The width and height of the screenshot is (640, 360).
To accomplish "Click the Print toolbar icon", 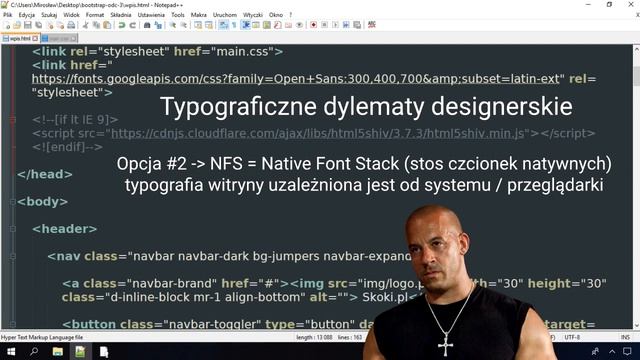I will click(x=71, y=25).
